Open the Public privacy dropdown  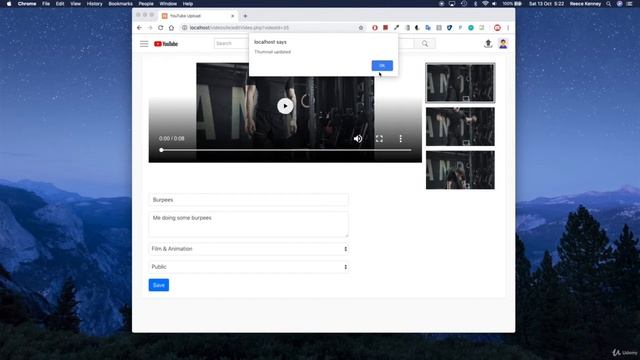point(249,267)
